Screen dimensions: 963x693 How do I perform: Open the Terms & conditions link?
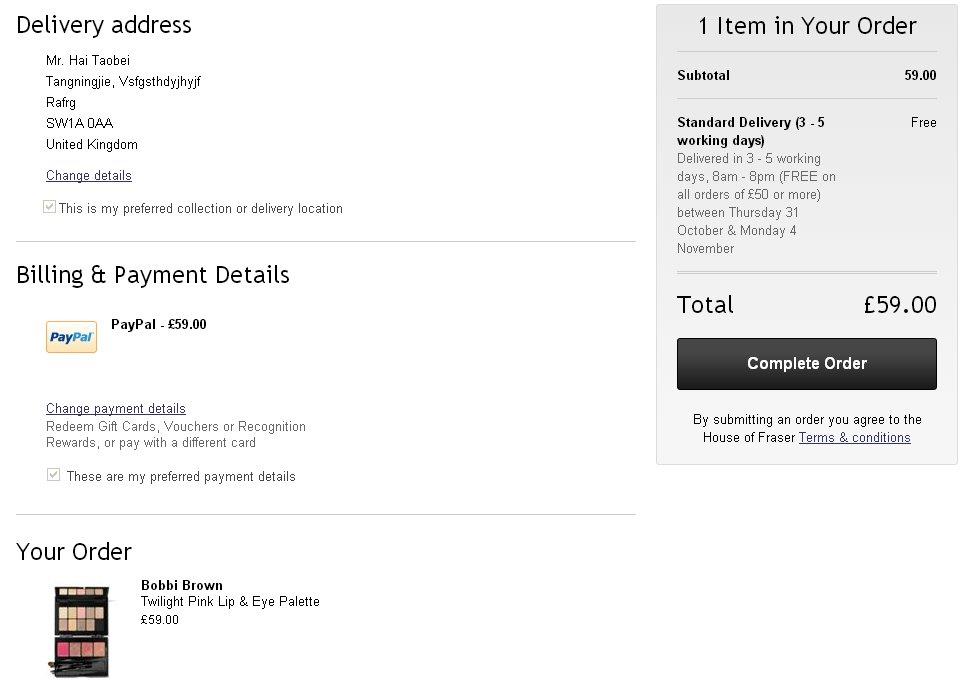coord(854,437)
